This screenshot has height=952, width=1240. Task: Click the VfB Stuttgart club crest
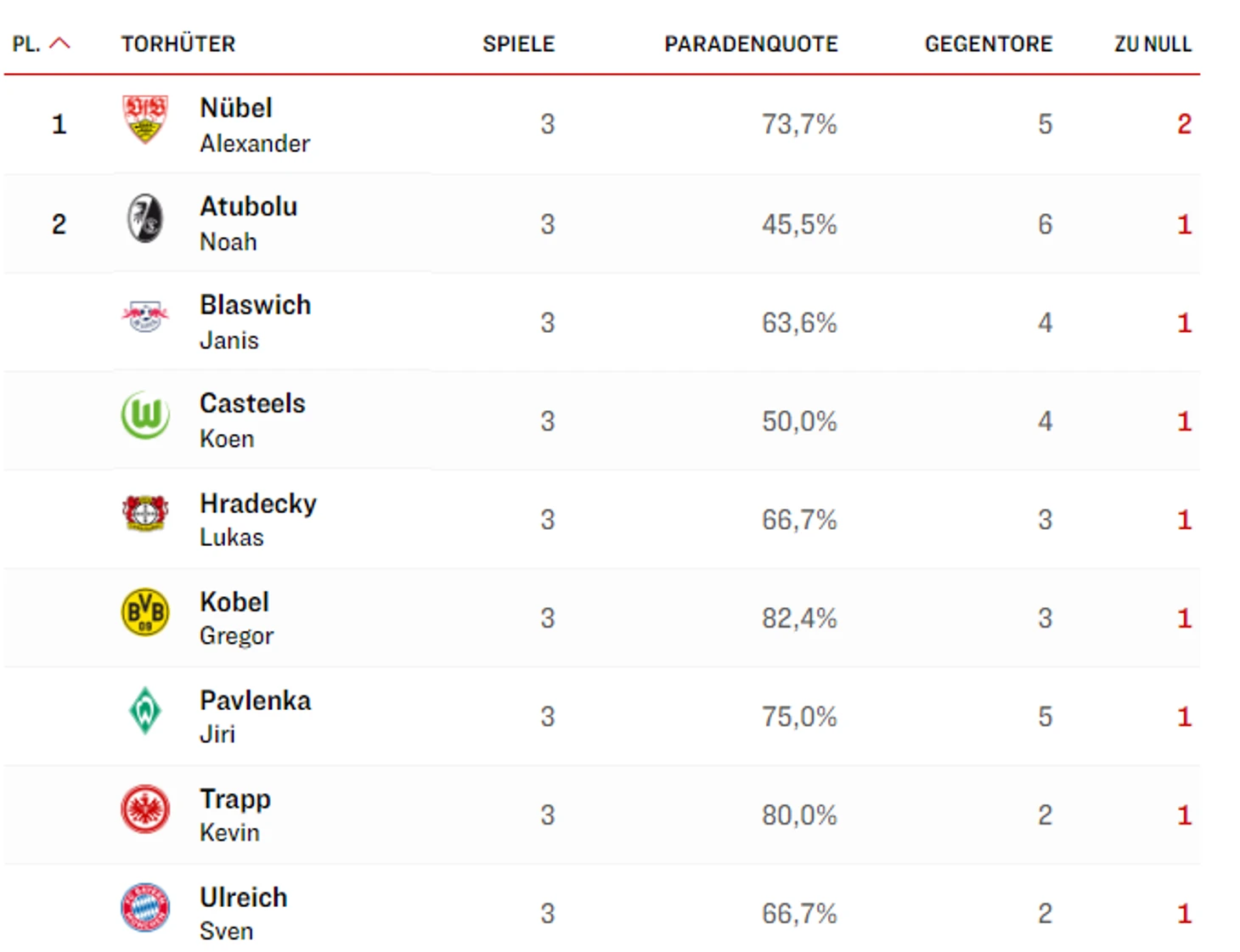tap(145, 119)
